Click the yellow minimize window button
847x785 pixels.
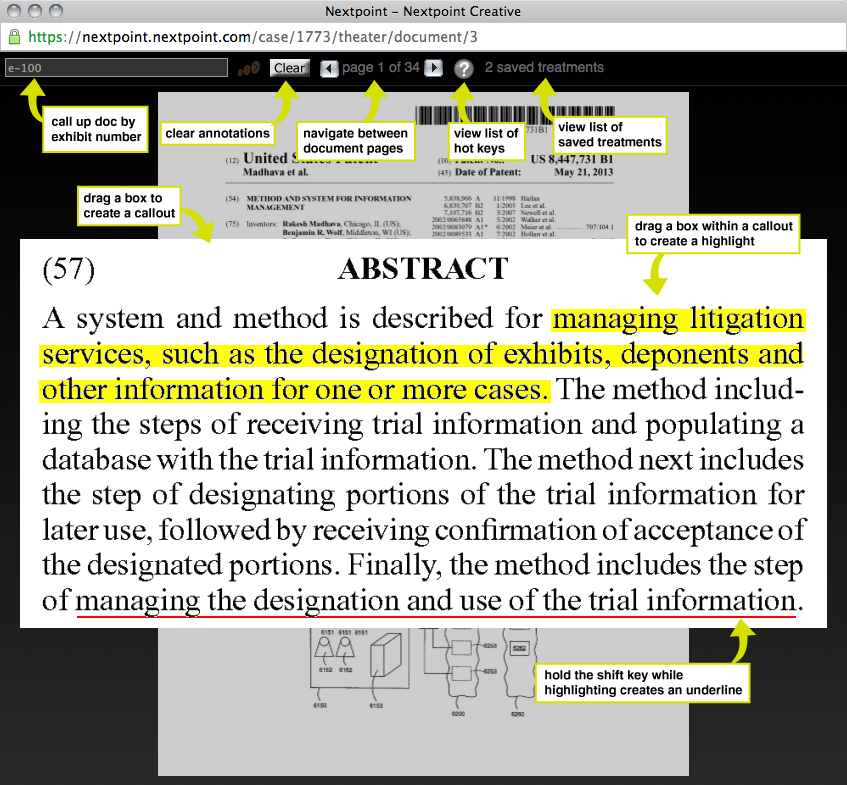(35, 11)
